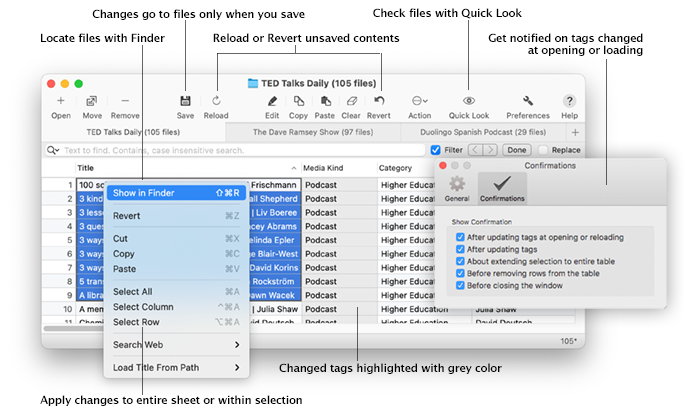This screenshot has height=420, width=700.
Task: Click the Move toolbar icon
Action: point(92,101)
